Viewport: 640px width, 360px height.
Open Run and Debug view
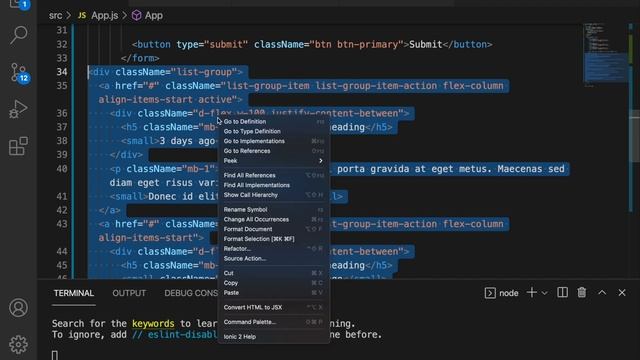pyautogui.click(x=18, y=109)
